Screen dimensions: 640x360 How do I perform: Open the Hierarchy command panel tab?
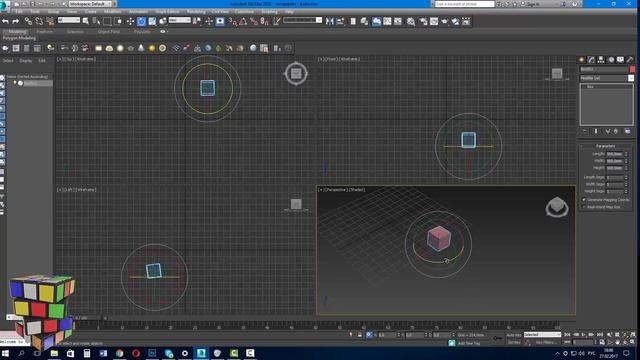[x=601, y=60]
